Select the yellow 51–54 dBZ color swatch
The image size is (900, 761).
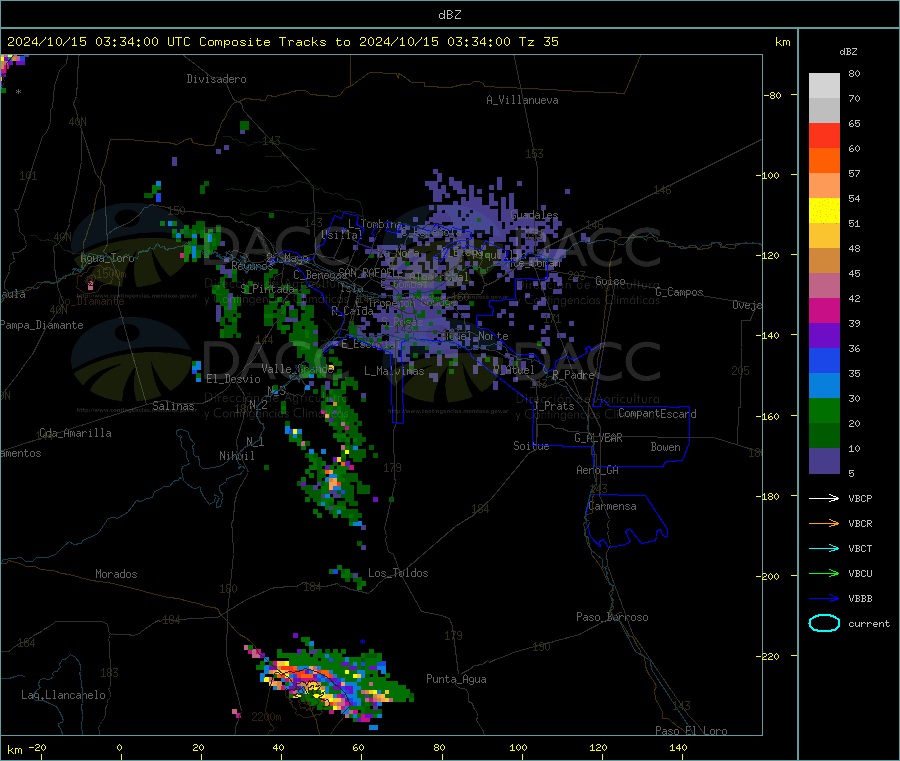(x=824, y=211)
